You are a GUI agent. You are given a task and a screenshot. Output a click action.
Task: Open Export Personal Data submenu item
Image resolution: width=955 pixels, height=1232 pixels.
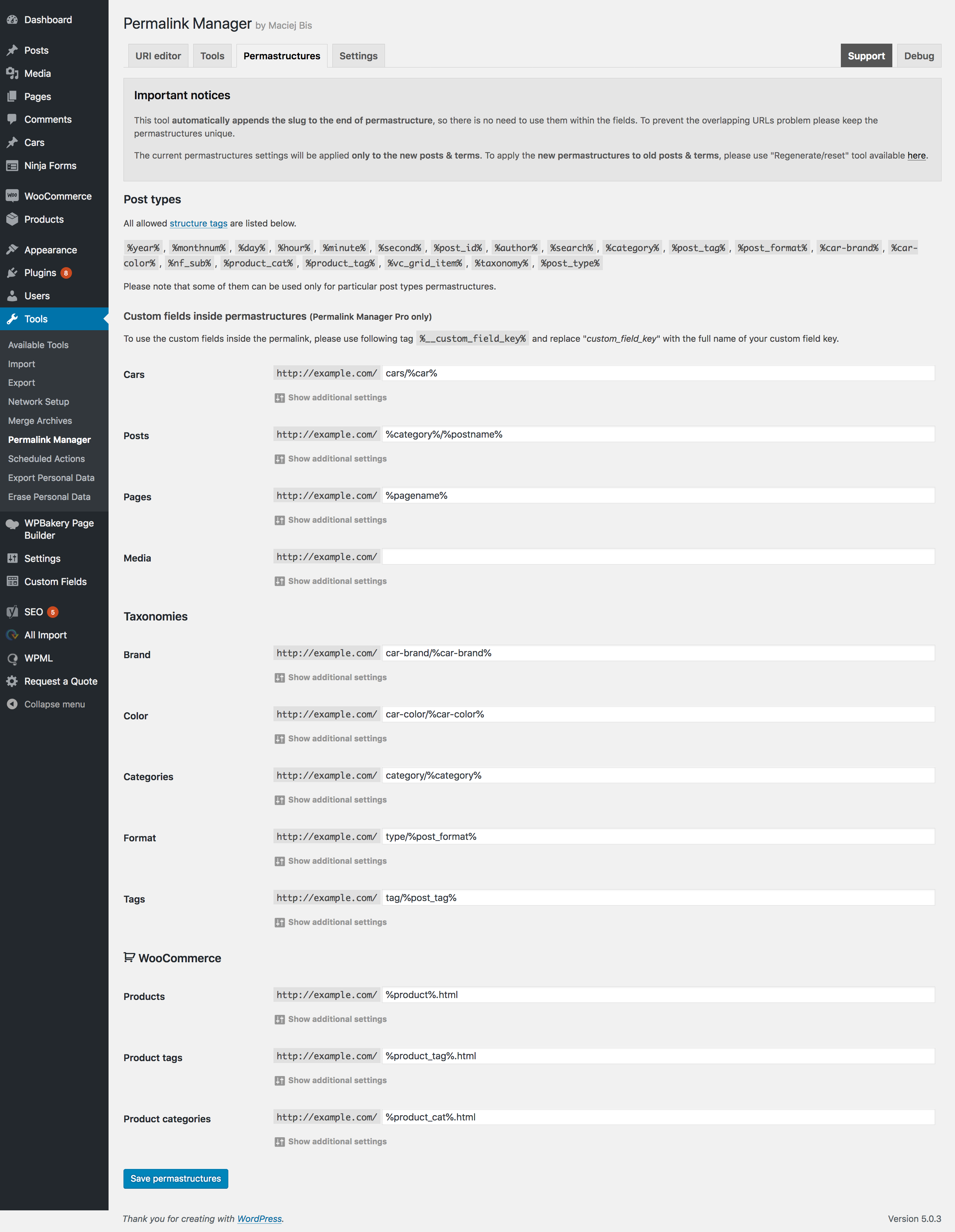tap(51, 478)
